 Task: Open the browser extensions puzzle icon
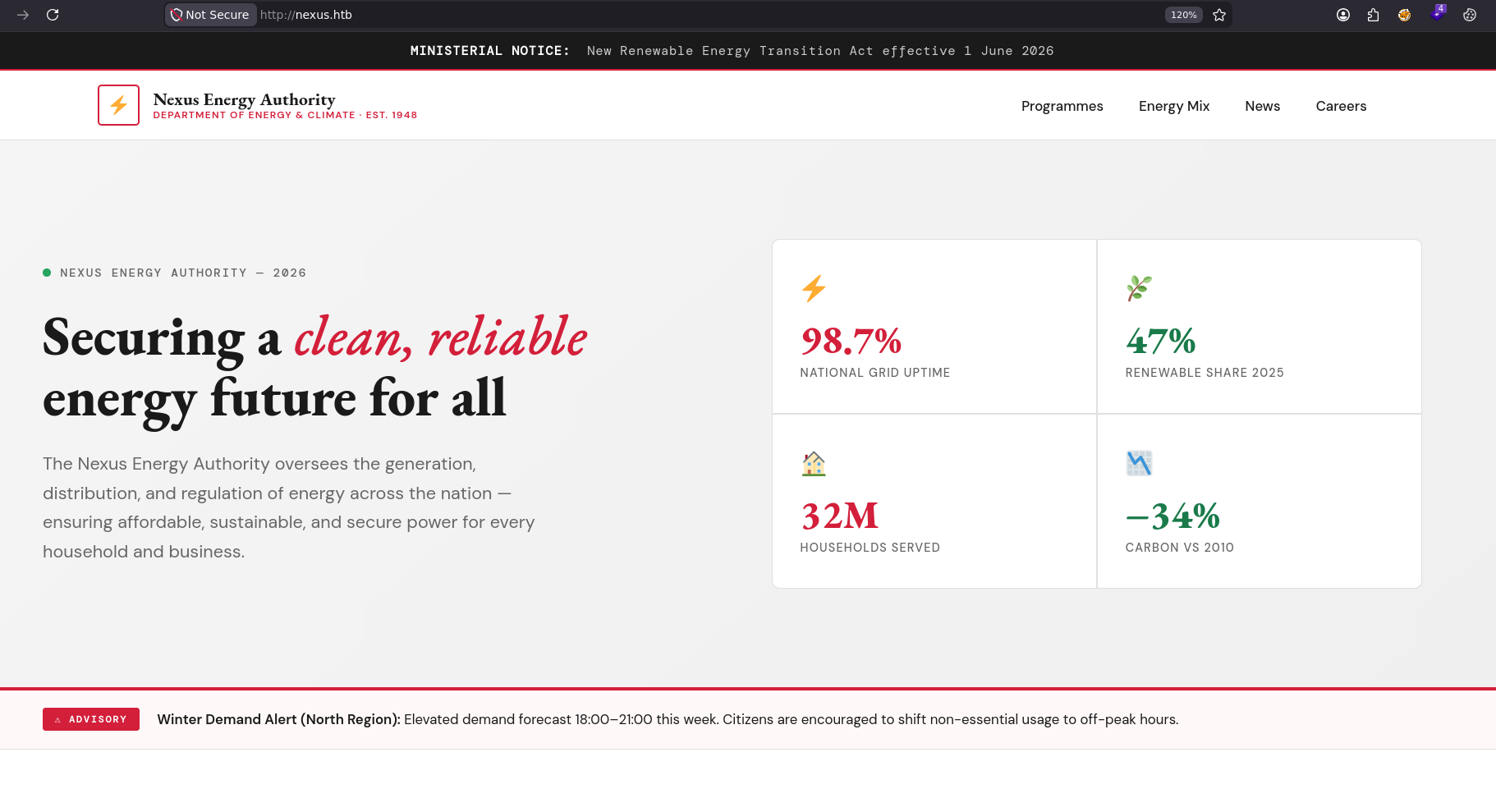[x=1374, y=15]
